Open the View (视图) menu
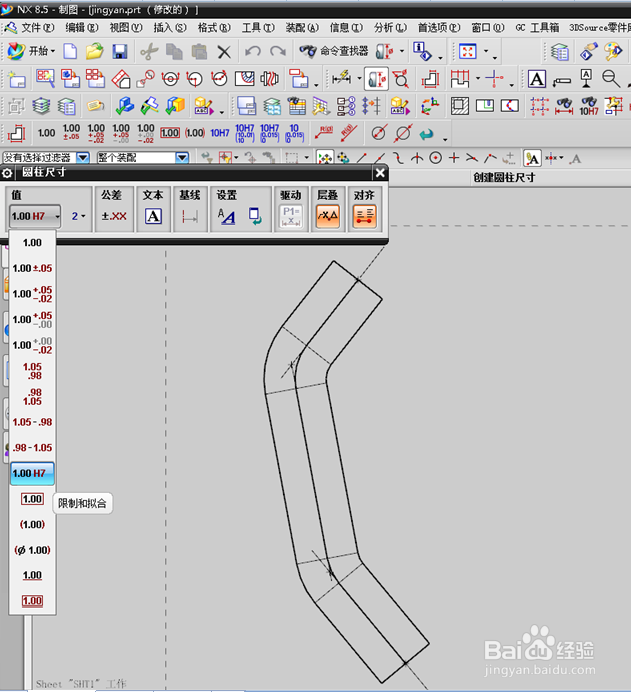The image size is (631, 692). coord(126,27)
